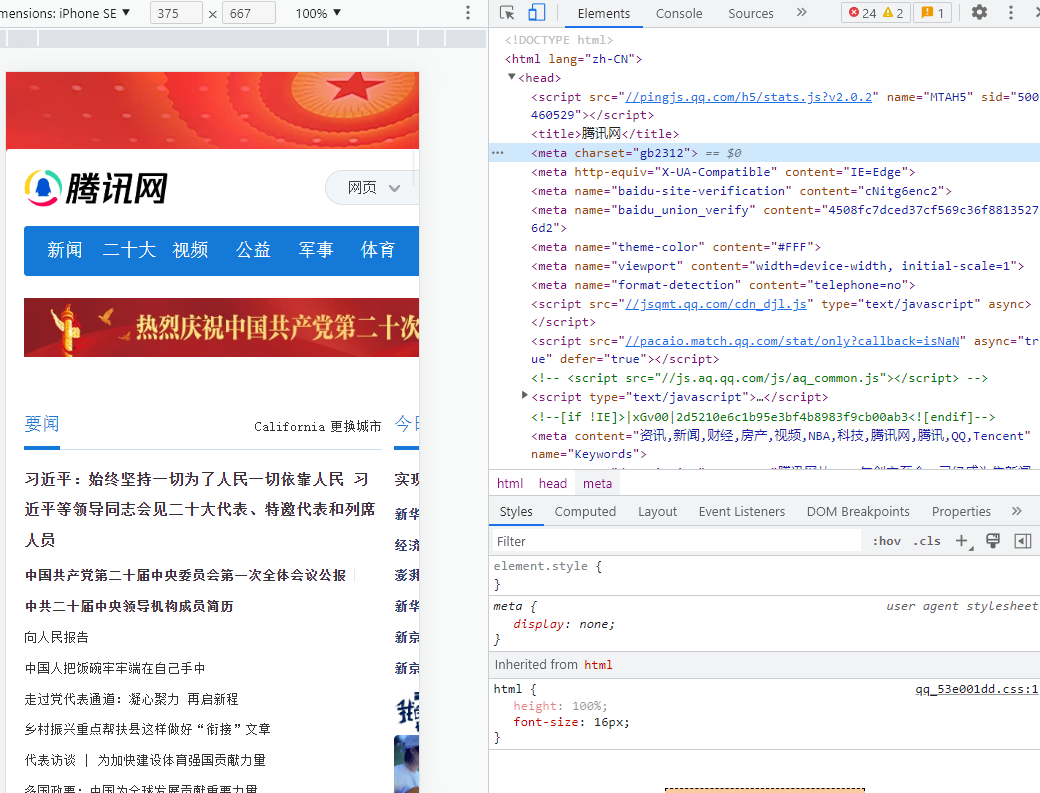
Task: Click the red 热烈庆祝 banner image
Action: 222,328
